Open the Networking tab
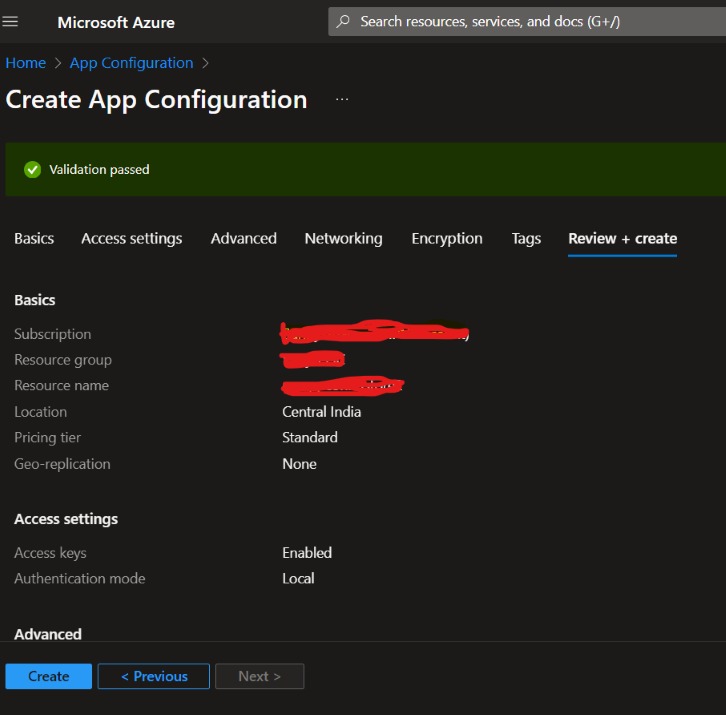This screenshot has width=726, height=715. [x=343, y=238]
